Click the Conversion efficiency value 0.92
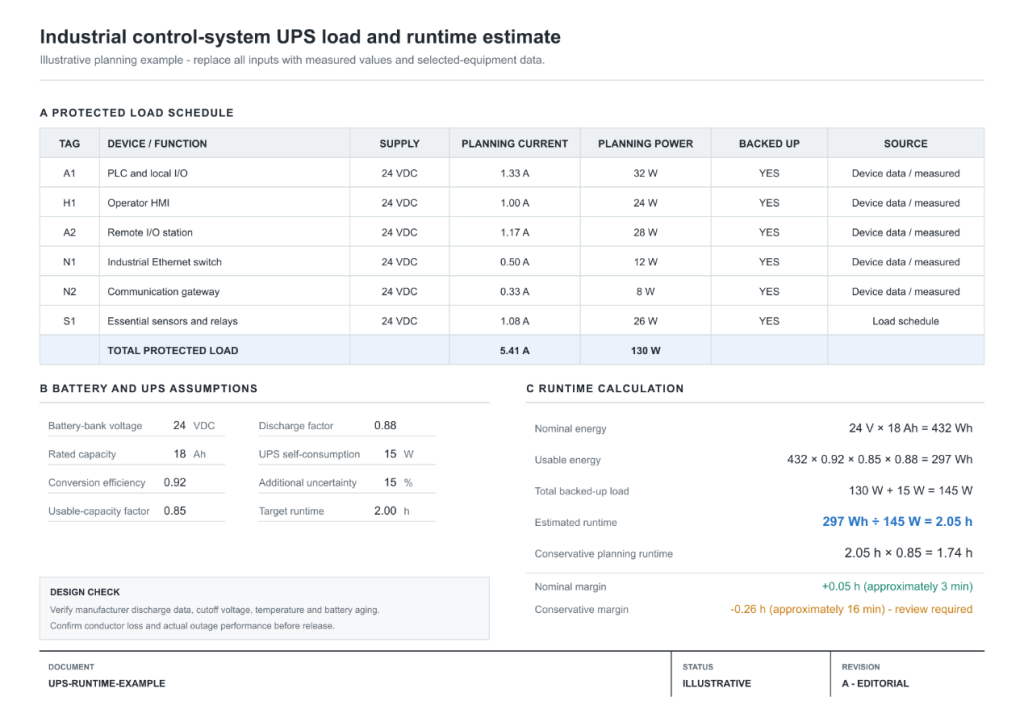Screen dimensions: 1024x705 pyautogui.click(x=175, y=482)
